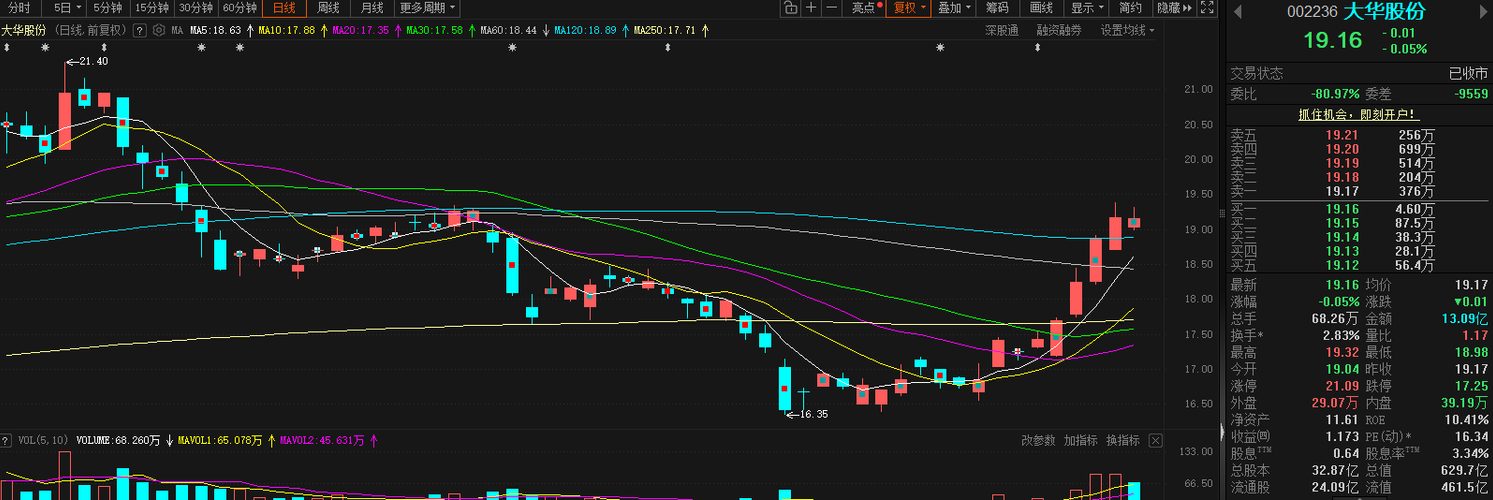Image resolution: width=1493 pixels, height=500 pixels.
Task: Select the 15分钟 period tab
Action: 152,8
